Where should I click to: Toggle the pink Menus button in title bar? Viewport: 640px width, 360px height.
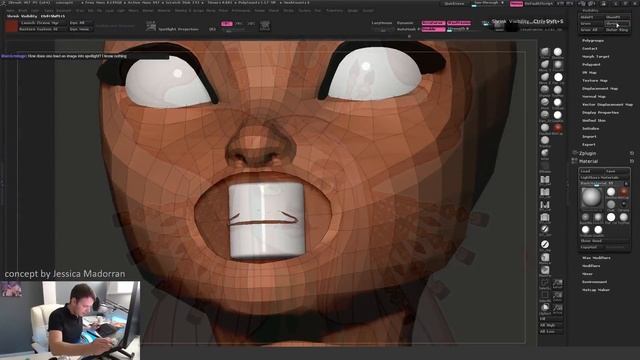516,4
